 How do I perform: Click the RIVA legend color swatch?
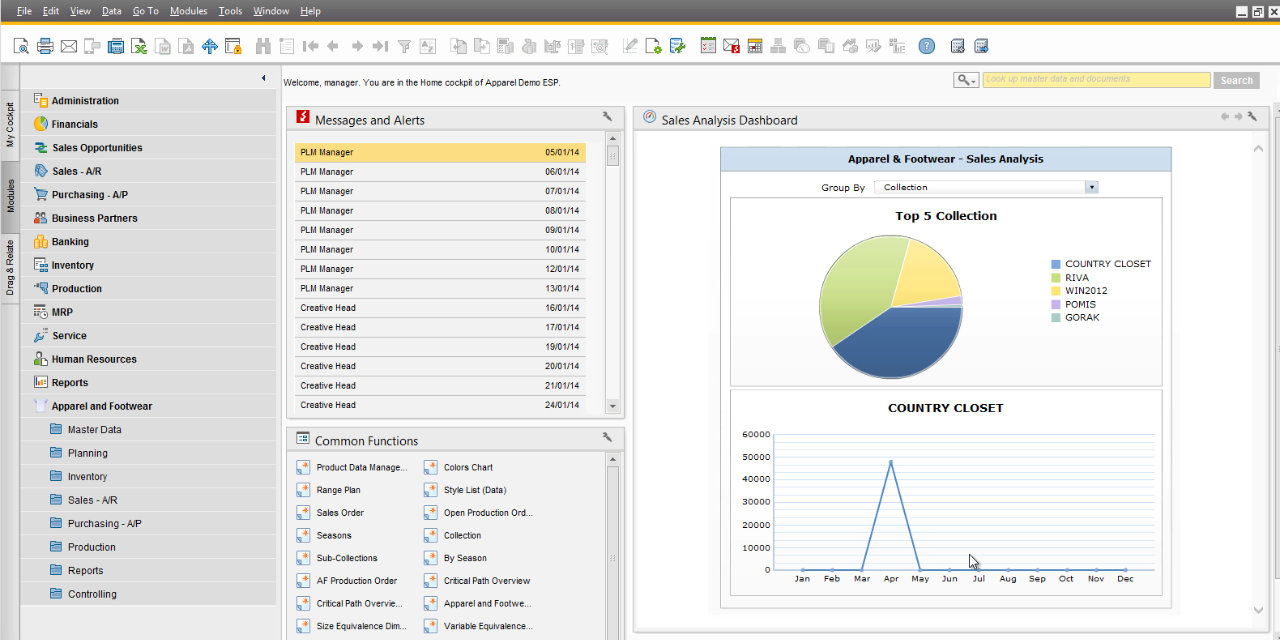click(1055, 278)
